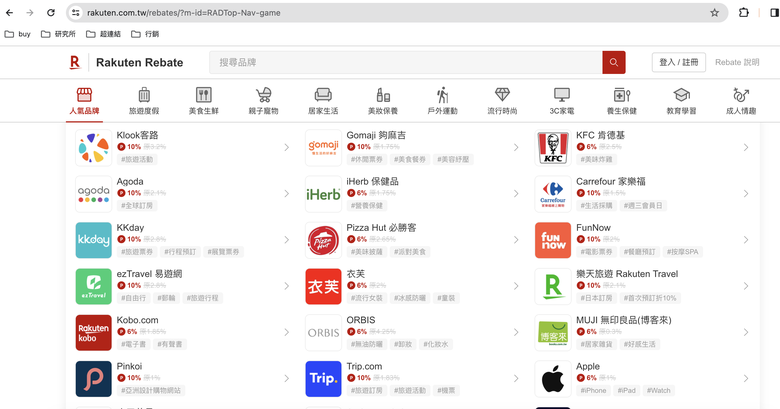This screenshot has width=780, height=409.
Task: Focus the 搜尋品牌 search field
Action: click(x=406, y=62)
